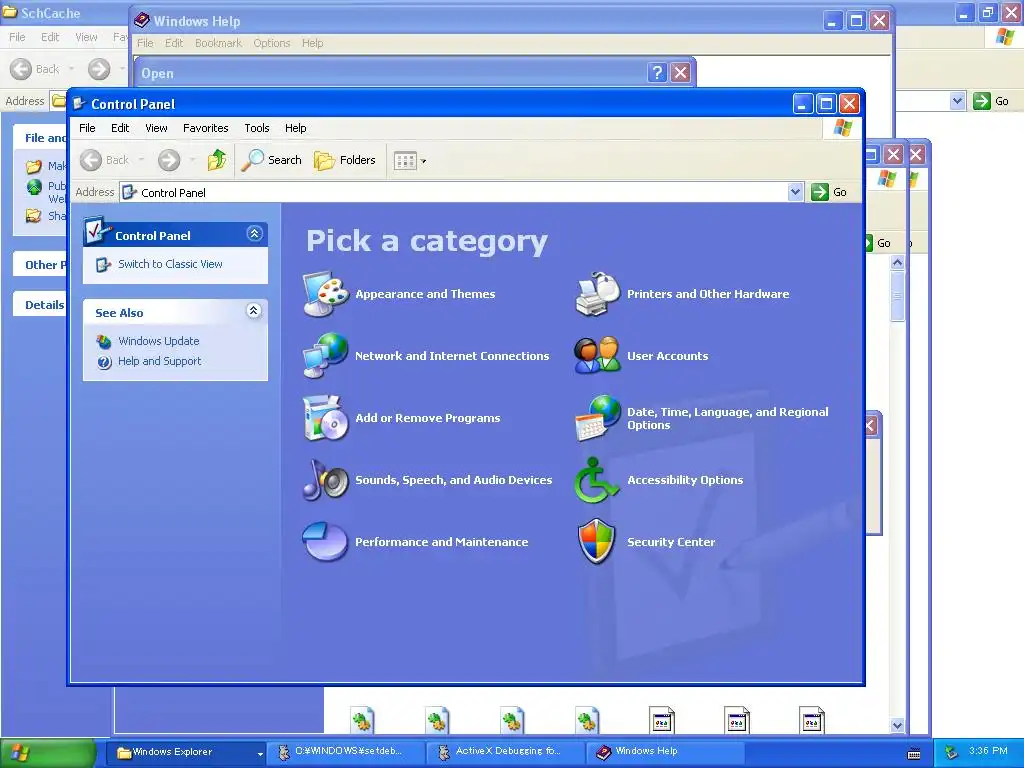Toggle the Folders pane button

[x=345, y=160]
